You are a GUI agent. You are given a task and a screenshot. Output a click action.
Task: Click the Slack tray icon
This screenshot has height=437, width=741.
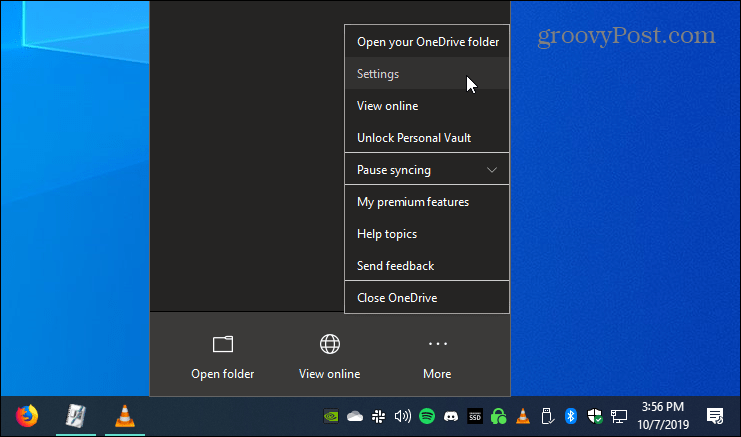coord(379,416)
